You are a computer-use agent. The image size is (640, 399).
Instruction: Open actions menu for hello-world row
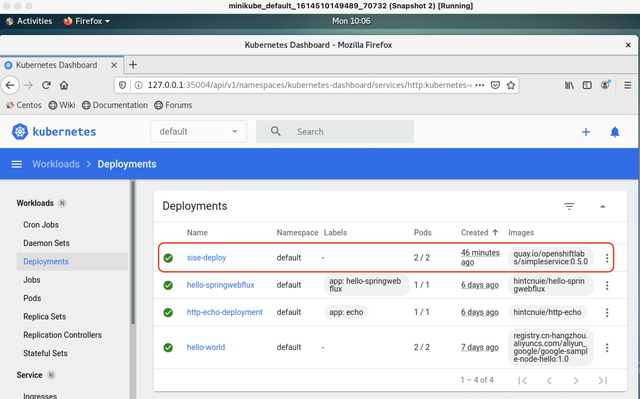(x=607, y=348)
